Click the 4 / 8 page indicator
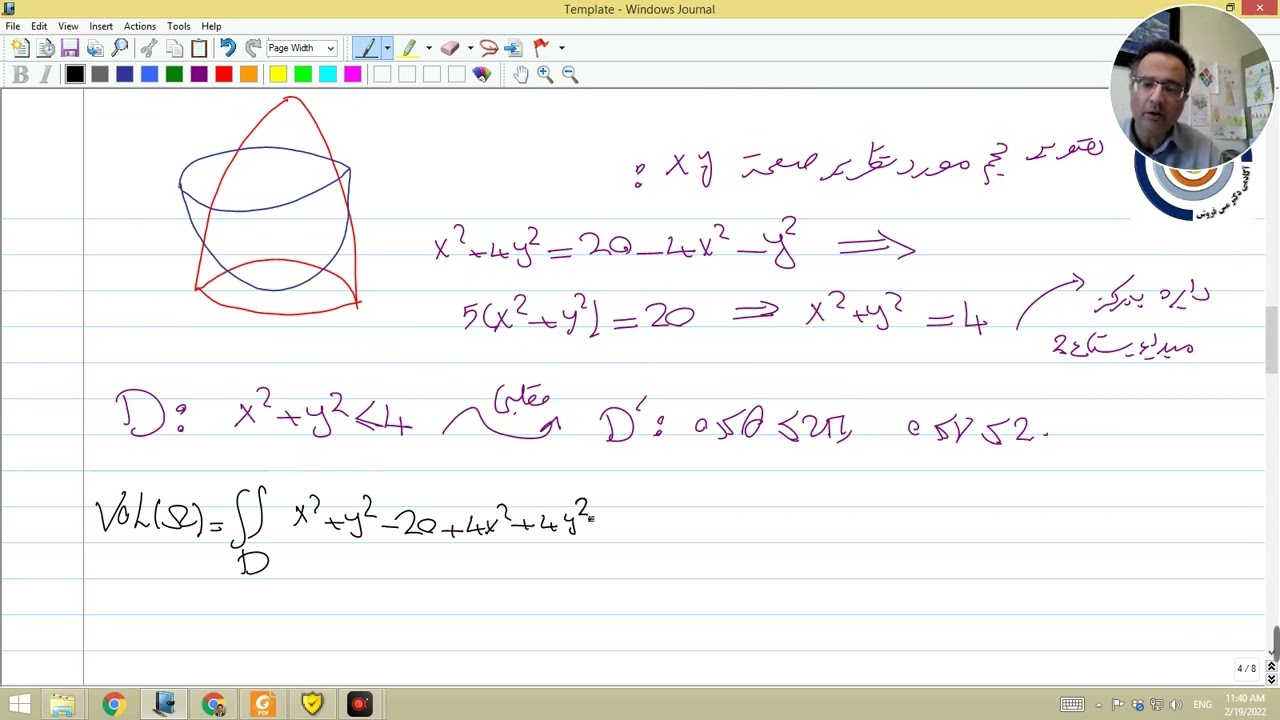 (1246, 668)
